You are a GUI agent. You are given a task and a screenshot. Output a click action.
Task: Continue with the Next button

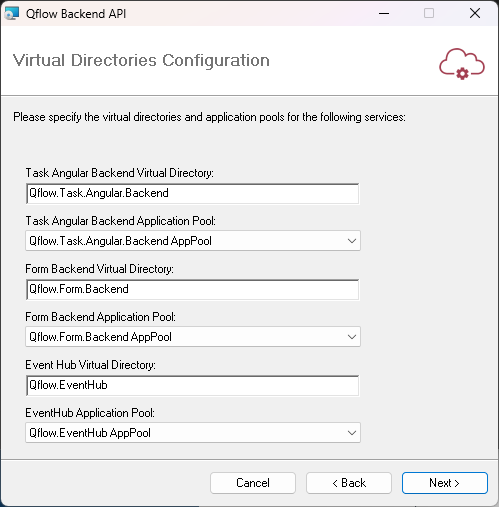coord(445,483)
